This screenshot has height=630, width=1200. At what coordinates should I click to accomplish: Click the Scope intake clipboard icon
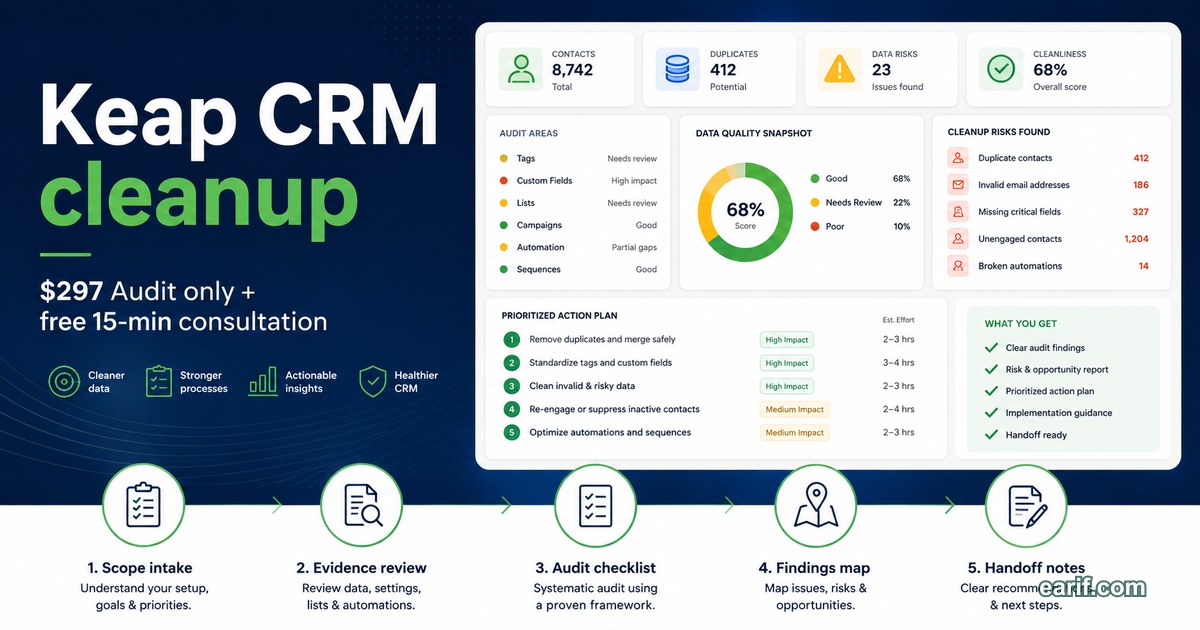144,505
